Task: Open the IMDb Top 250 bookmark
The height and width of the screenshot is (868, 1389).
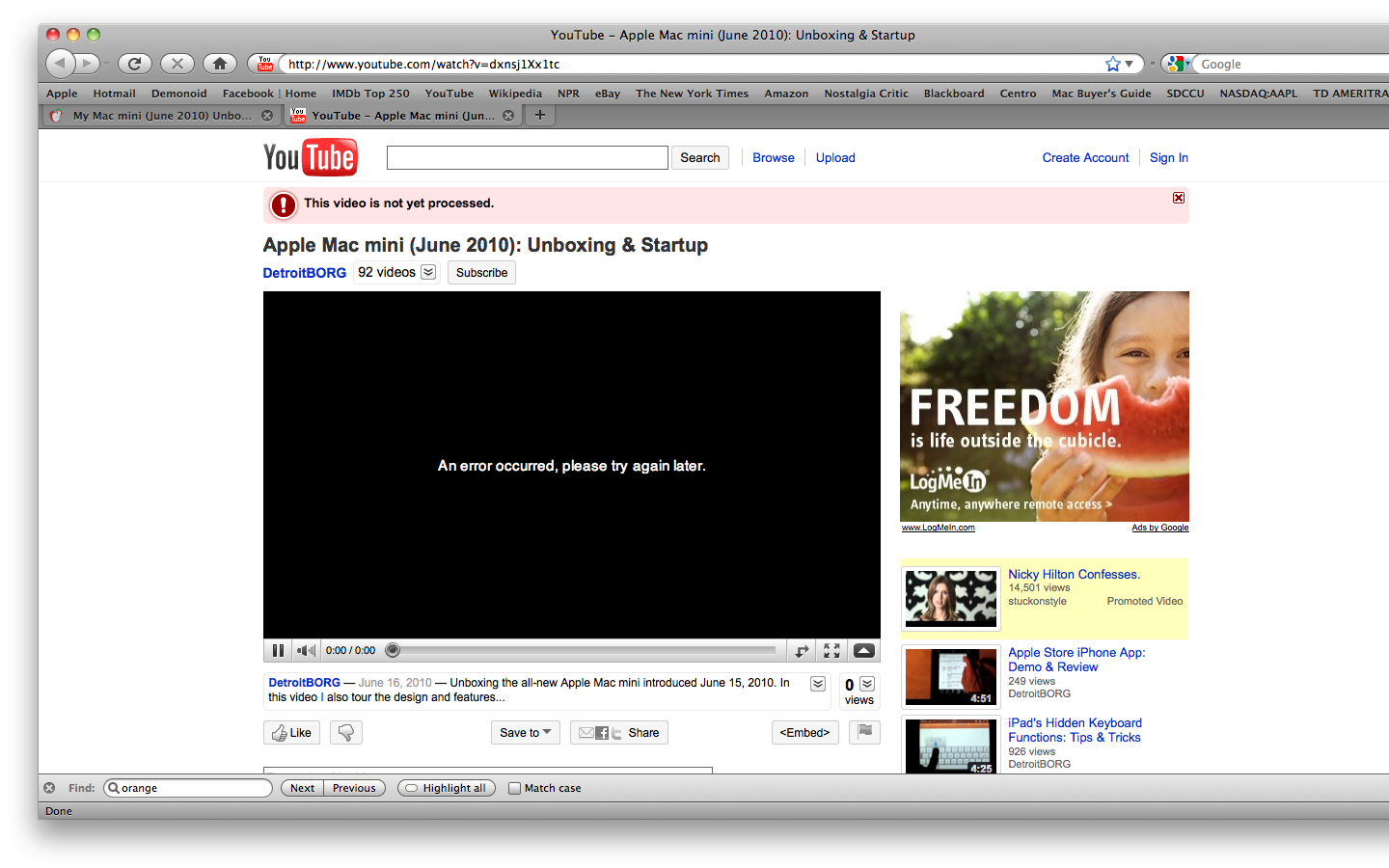Action: tap(370, 94)
